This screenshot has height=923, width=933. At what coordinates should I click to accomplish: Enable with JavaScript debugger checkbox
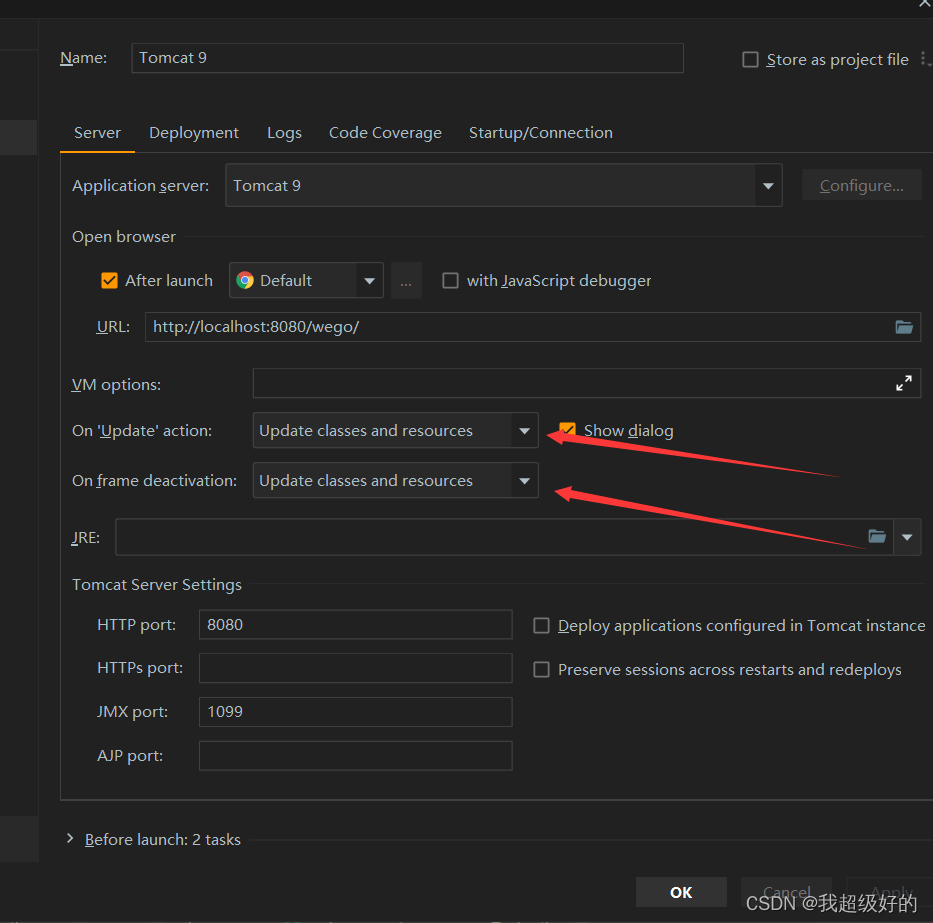450,280
